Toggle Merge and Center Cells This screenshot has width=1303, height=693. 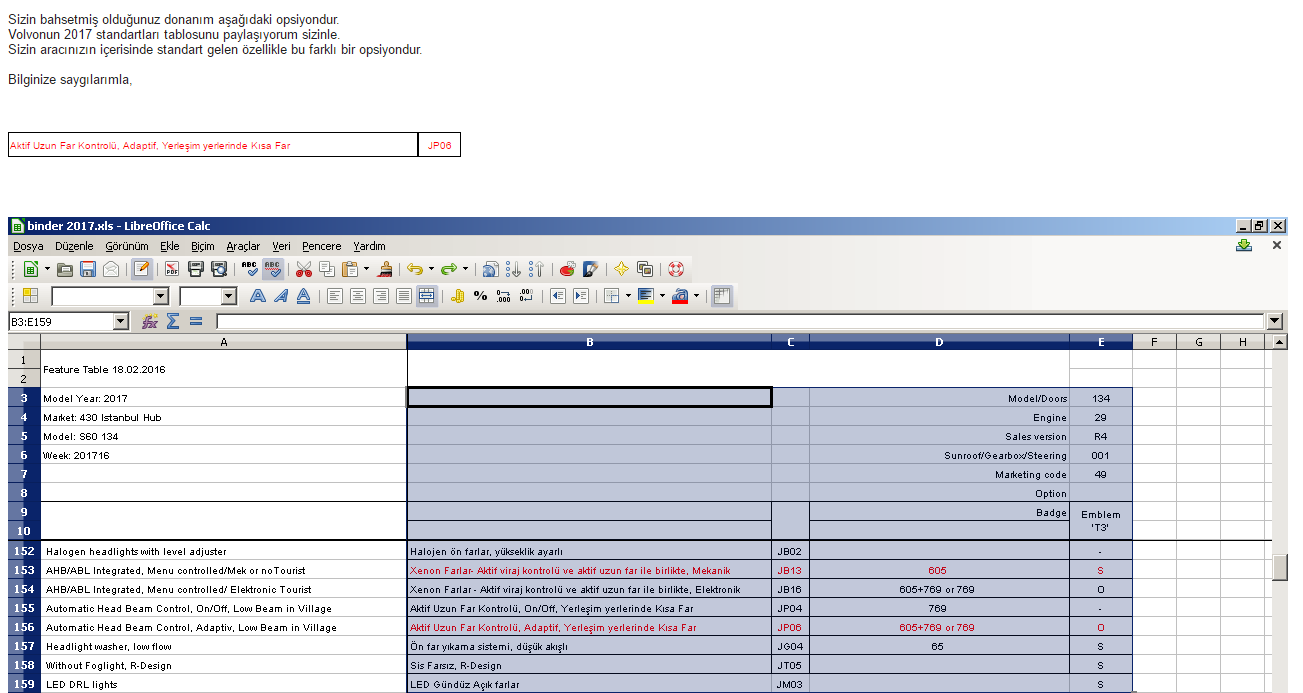coord(426,296)
